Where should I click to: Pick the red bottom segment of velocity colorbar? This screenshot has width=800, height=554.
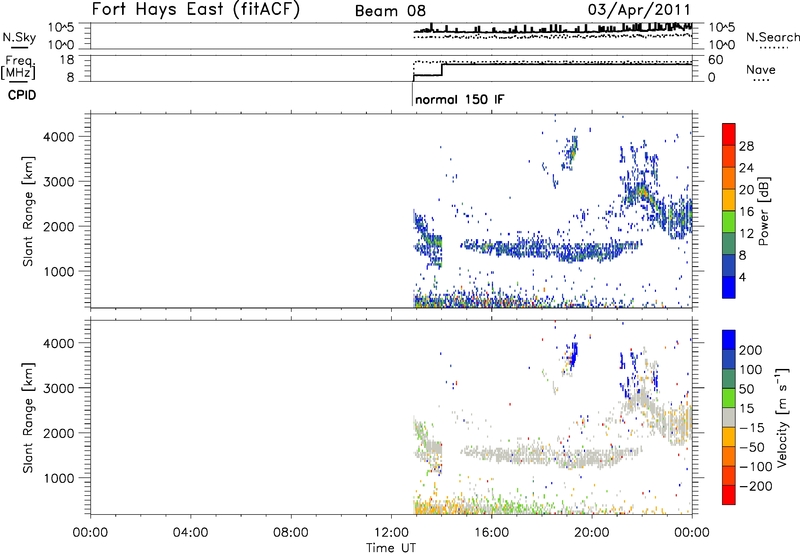(729, 495)
